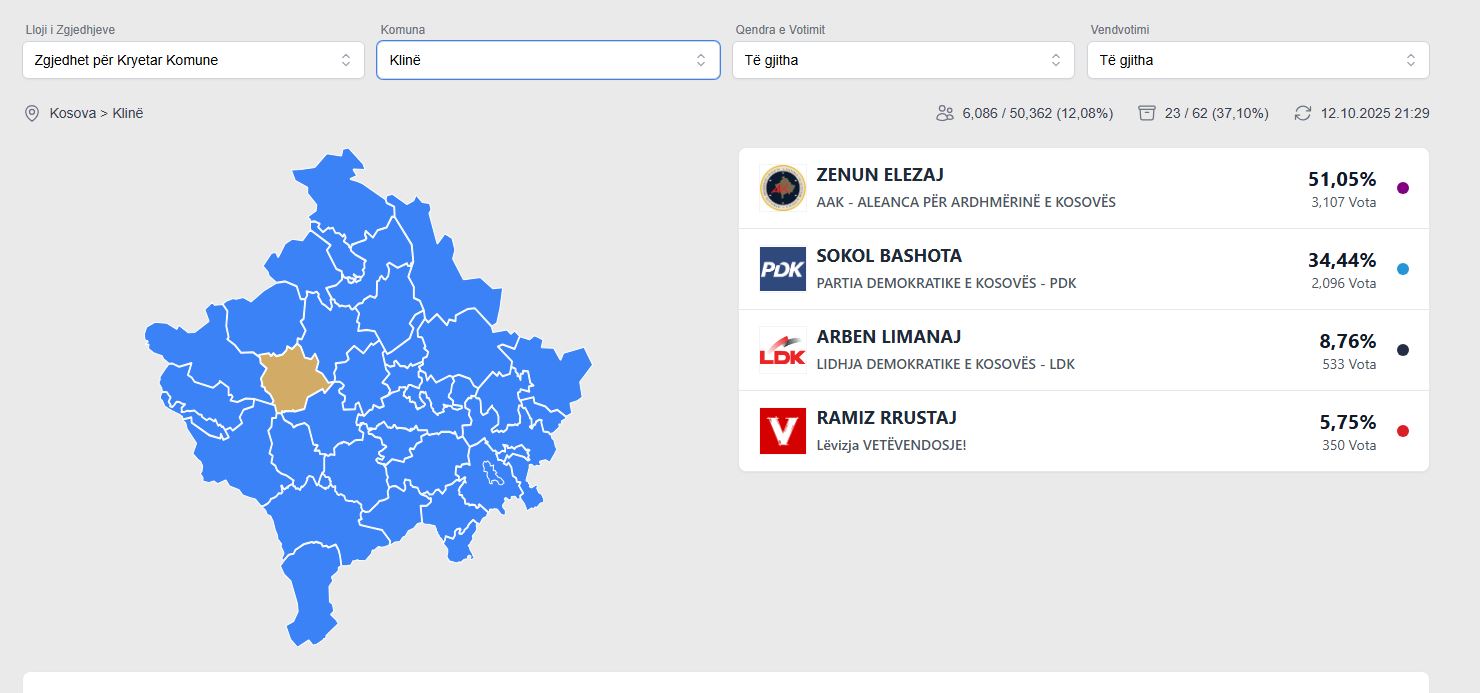Click the Vetëvendosje red V logo
1480x693 pixels.
782,431
